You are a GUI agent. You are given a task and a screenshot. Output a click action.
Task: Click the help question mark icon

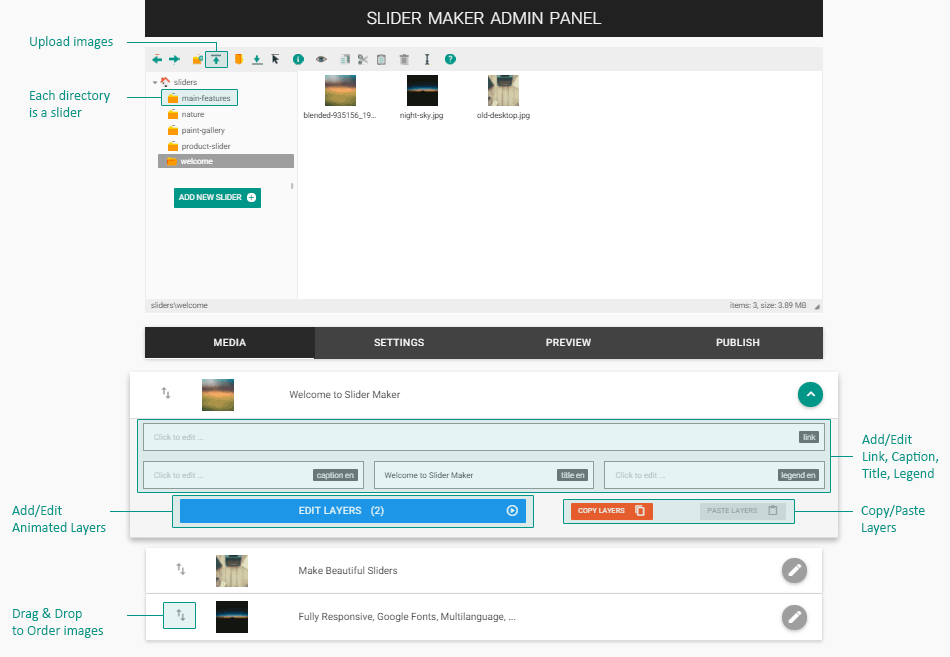click(x=450, y=59)
